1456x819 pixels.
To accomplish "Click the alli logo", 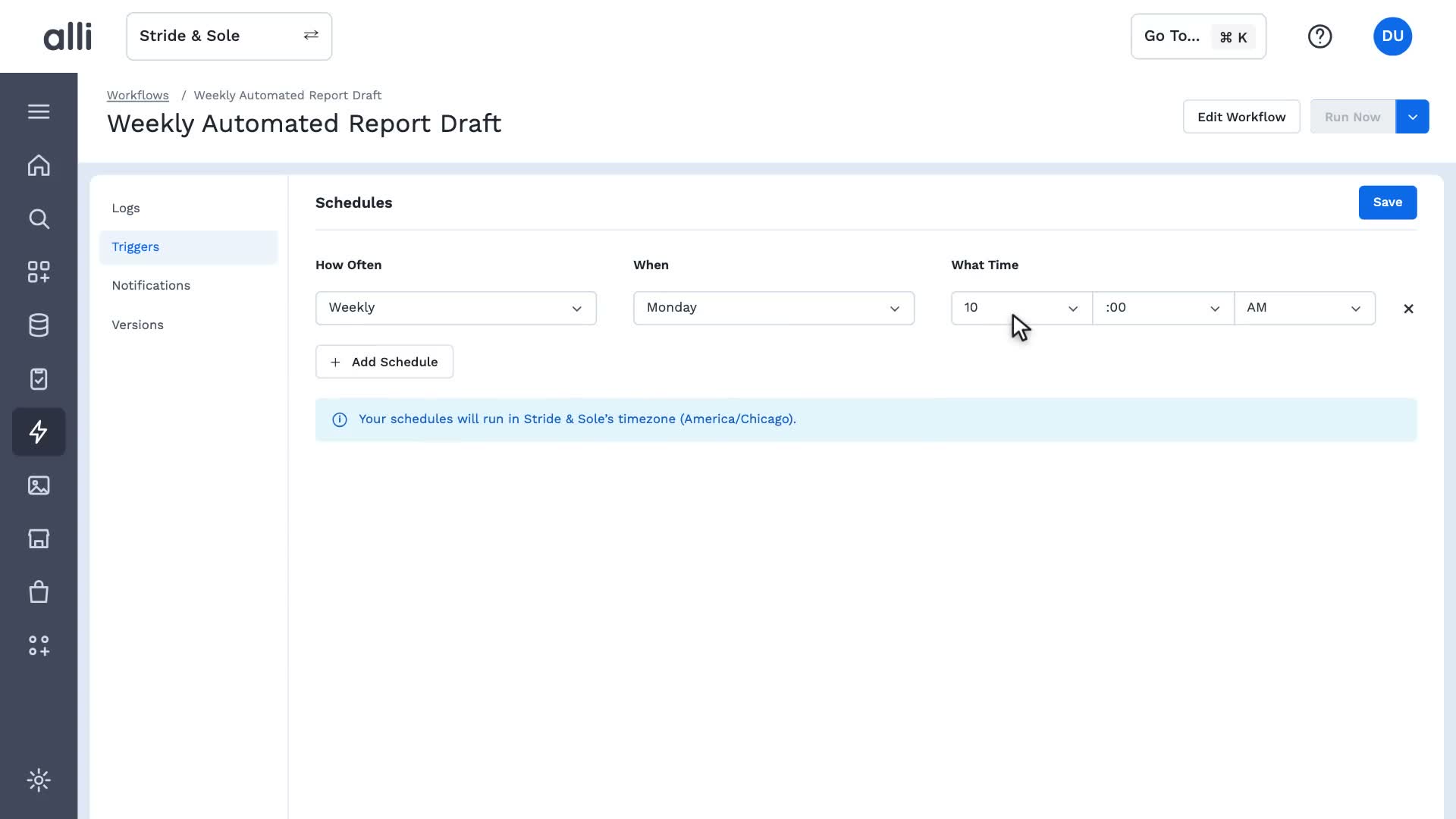I will pos(67,36).
